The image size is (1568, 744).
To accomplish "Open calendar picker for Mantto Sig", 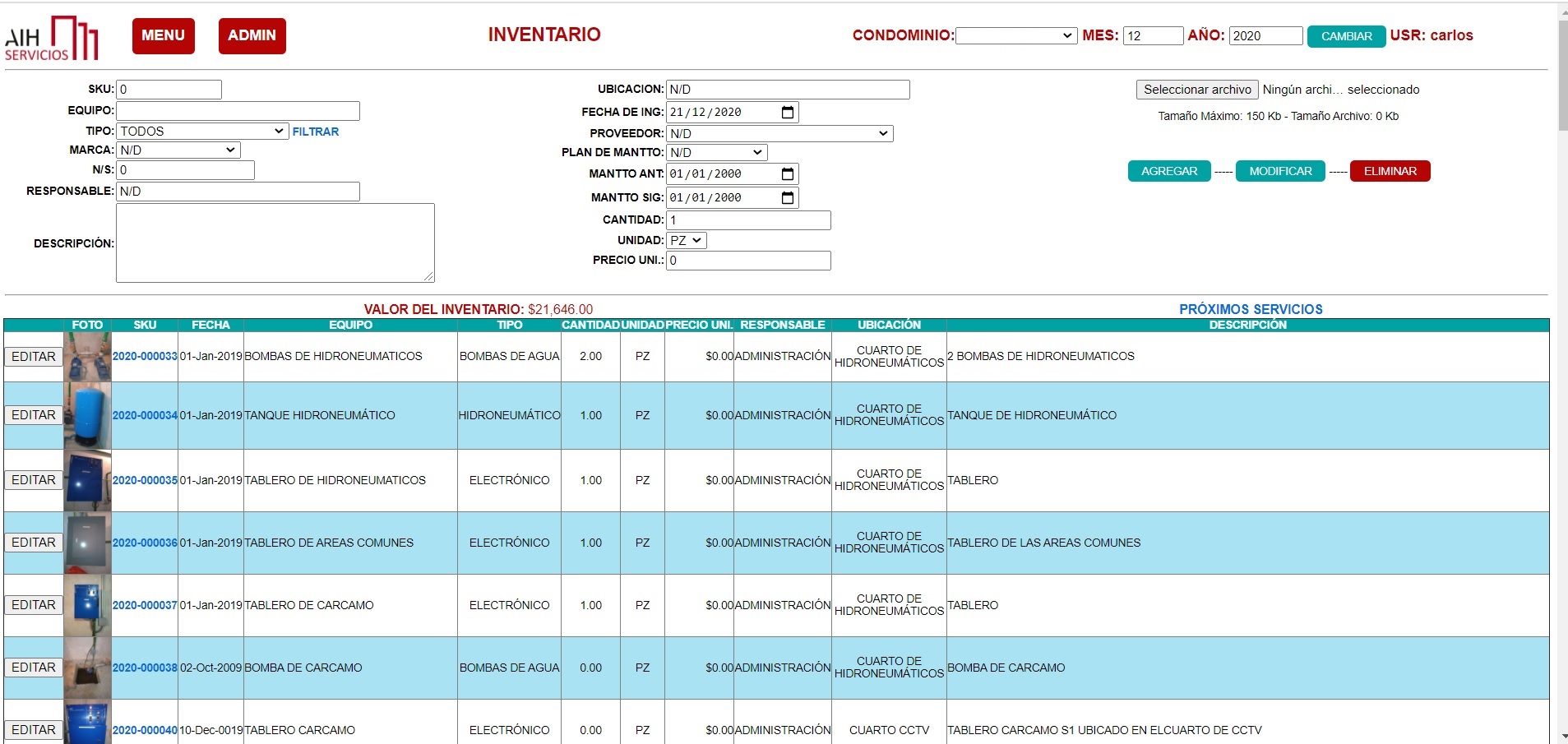I will (x=787, y=197).
